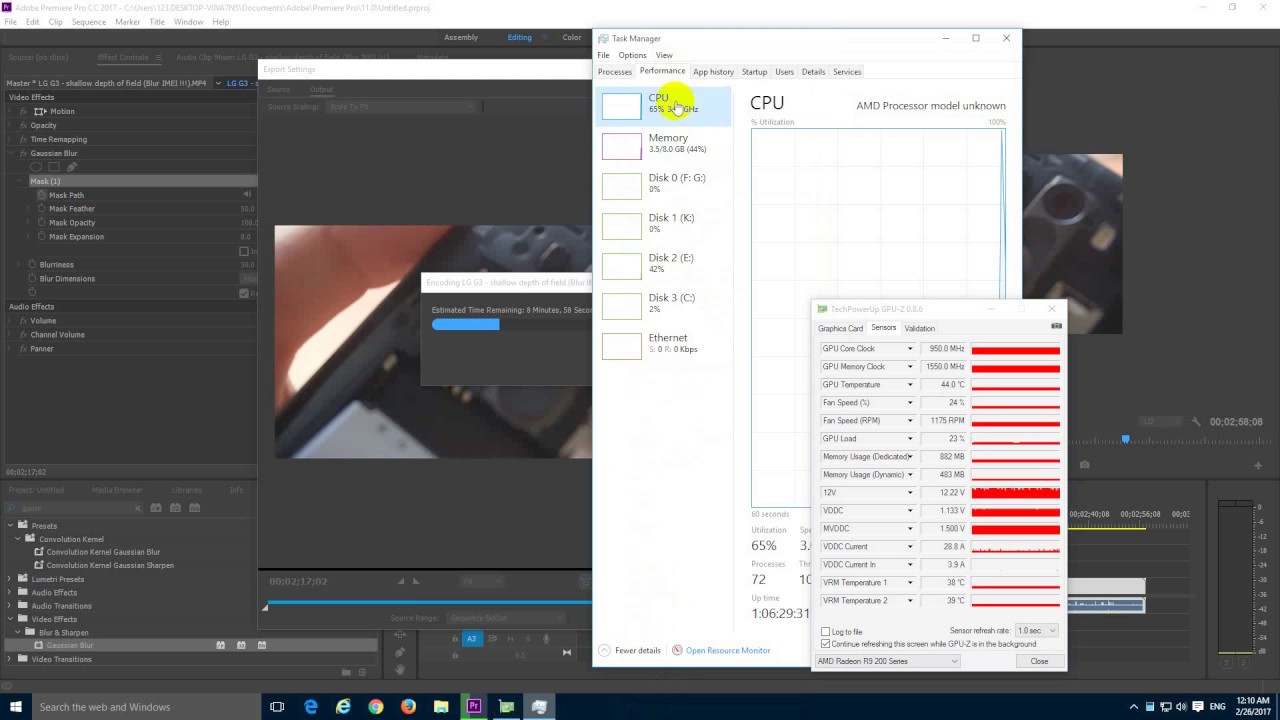Clear the Effects search with the X icon
Image resolution: width=1280 pixels, height=720 pixels.
pyautogui.click(x=138, y=508)
